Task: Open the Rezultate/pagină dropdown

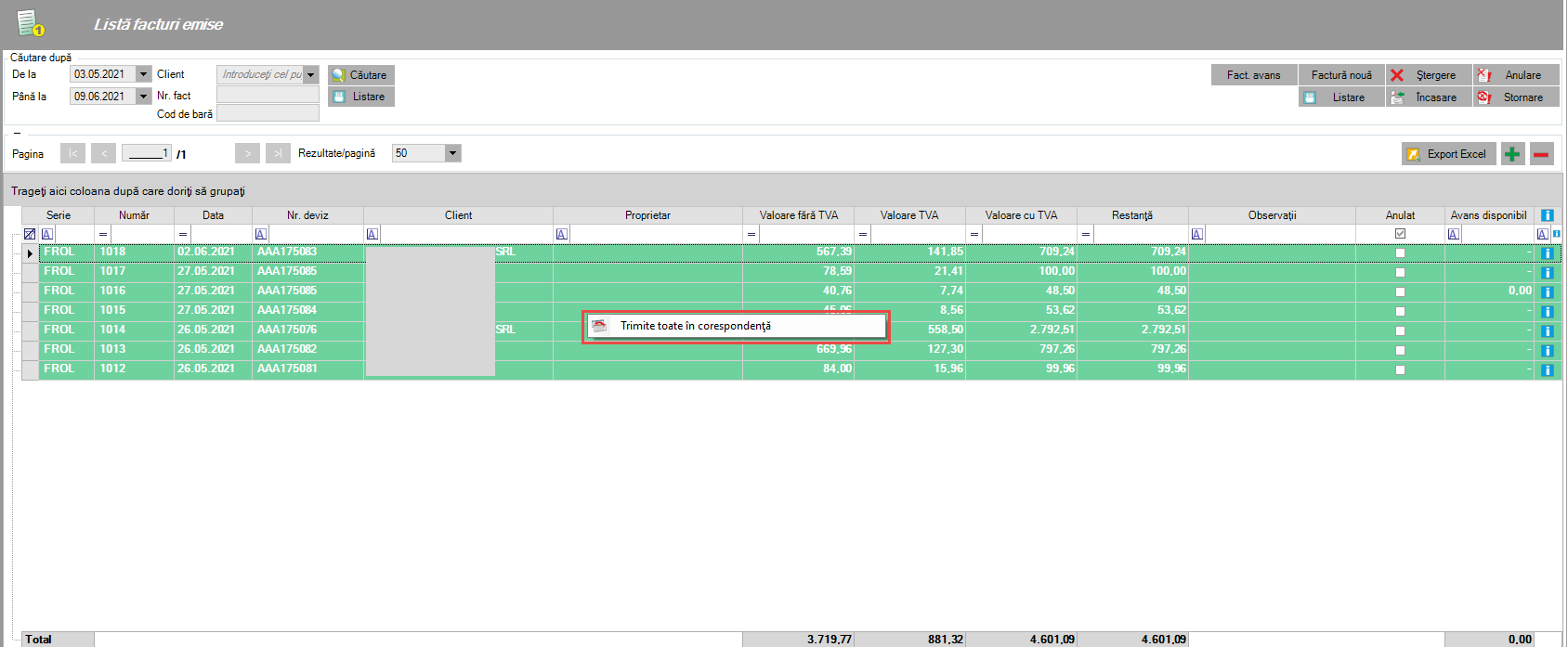Action: coord(452,153)
